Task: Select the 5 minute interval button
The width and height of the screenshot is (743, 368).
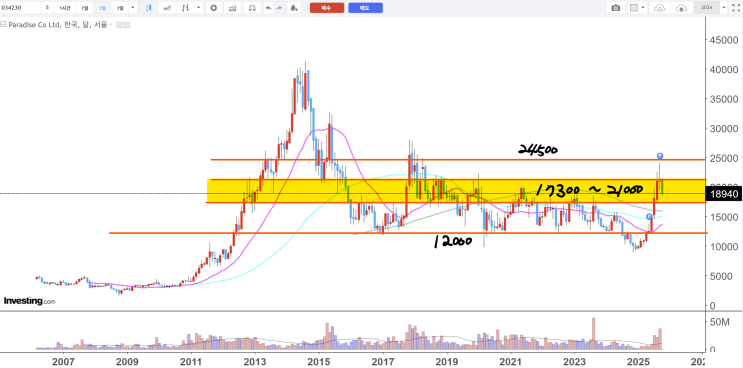Action: pyautogui.click(x=47, y=8)
